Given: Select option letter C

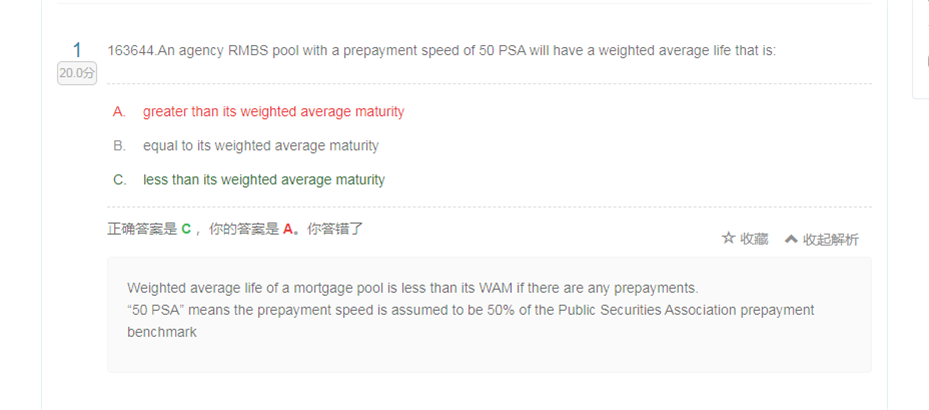Looking at the screenshot, I should pos(119,180).
